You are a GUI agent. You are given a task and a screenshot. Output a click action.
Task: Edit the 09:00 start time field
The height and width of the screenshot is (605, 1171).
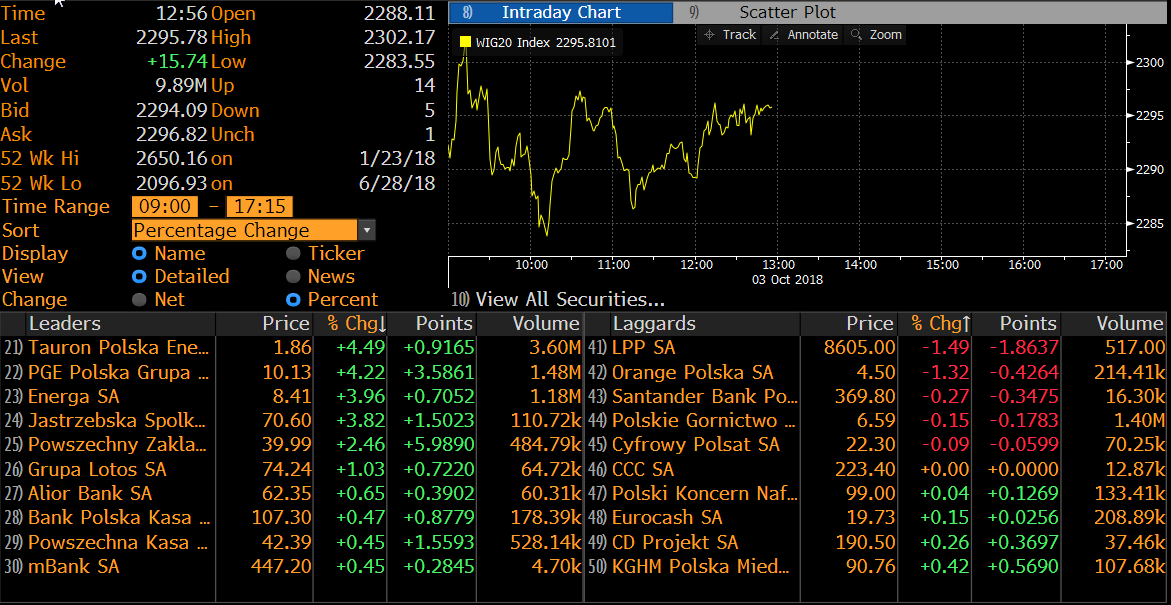coord(165,207)
